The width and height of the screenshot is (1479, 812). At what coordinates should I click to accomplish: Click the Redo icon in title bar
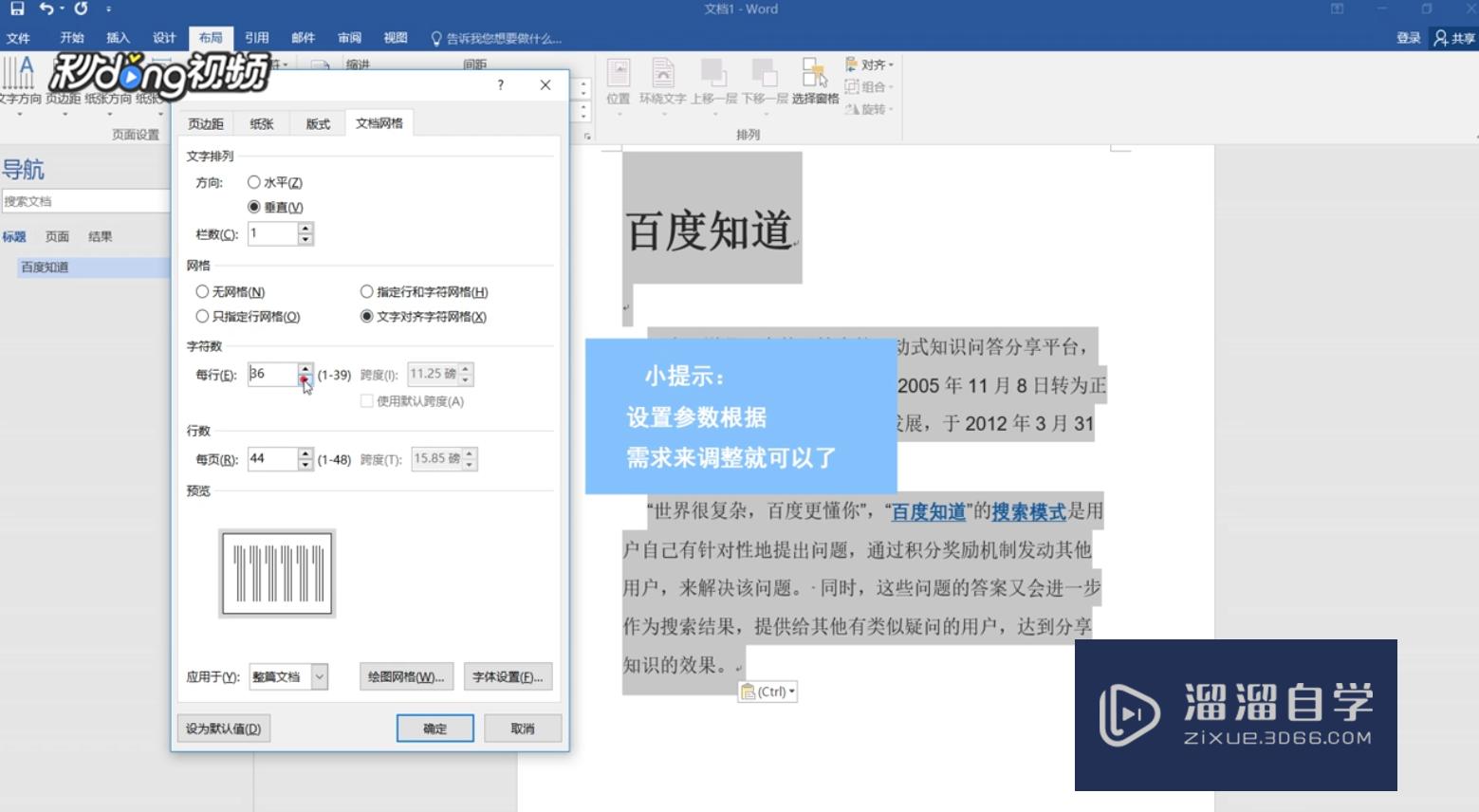tap(81, 9)
